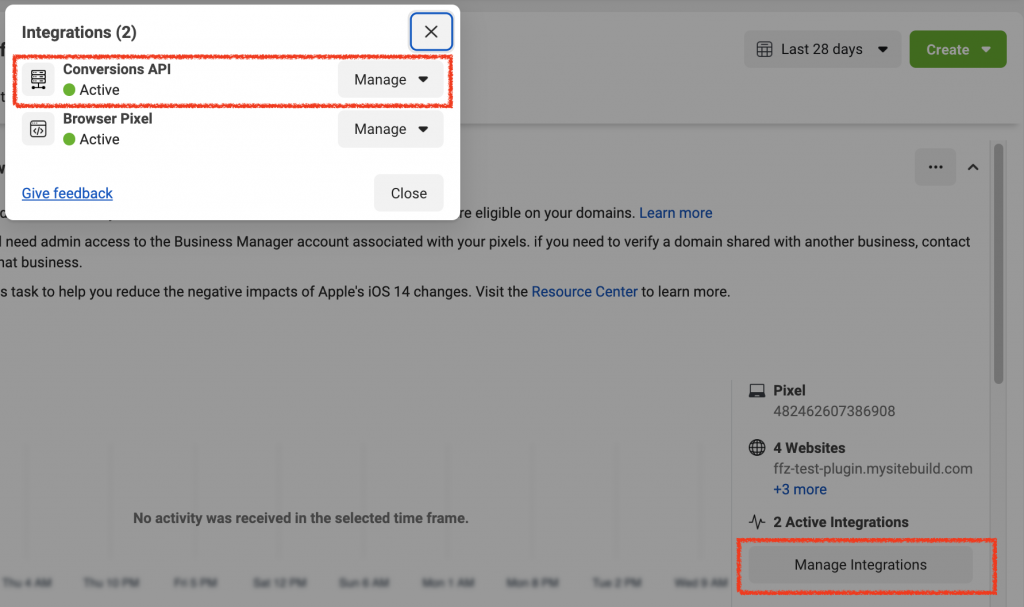Screen dimensions: 1024x607
Task: Collapse the section with chevron up arrow
Action: pos(973,167)
